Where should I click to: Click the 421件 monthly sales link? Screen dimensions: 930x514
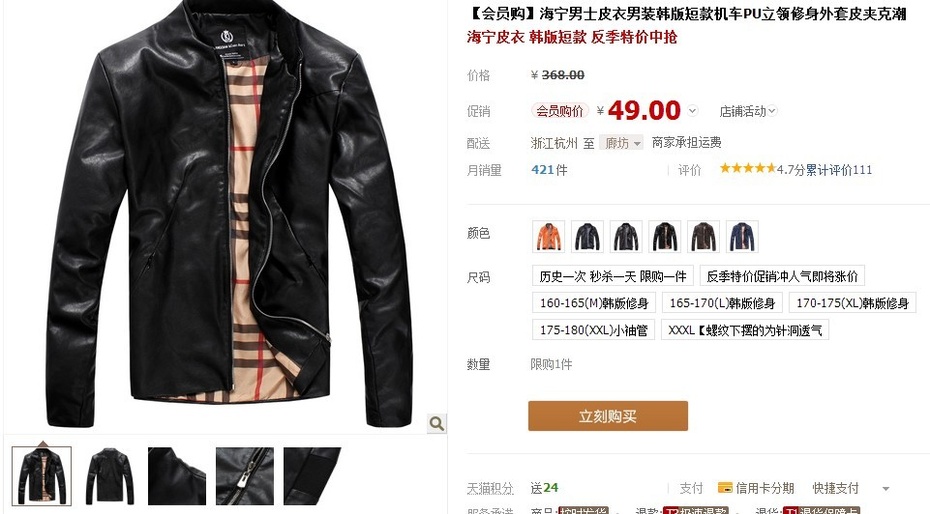click(549, 170)
